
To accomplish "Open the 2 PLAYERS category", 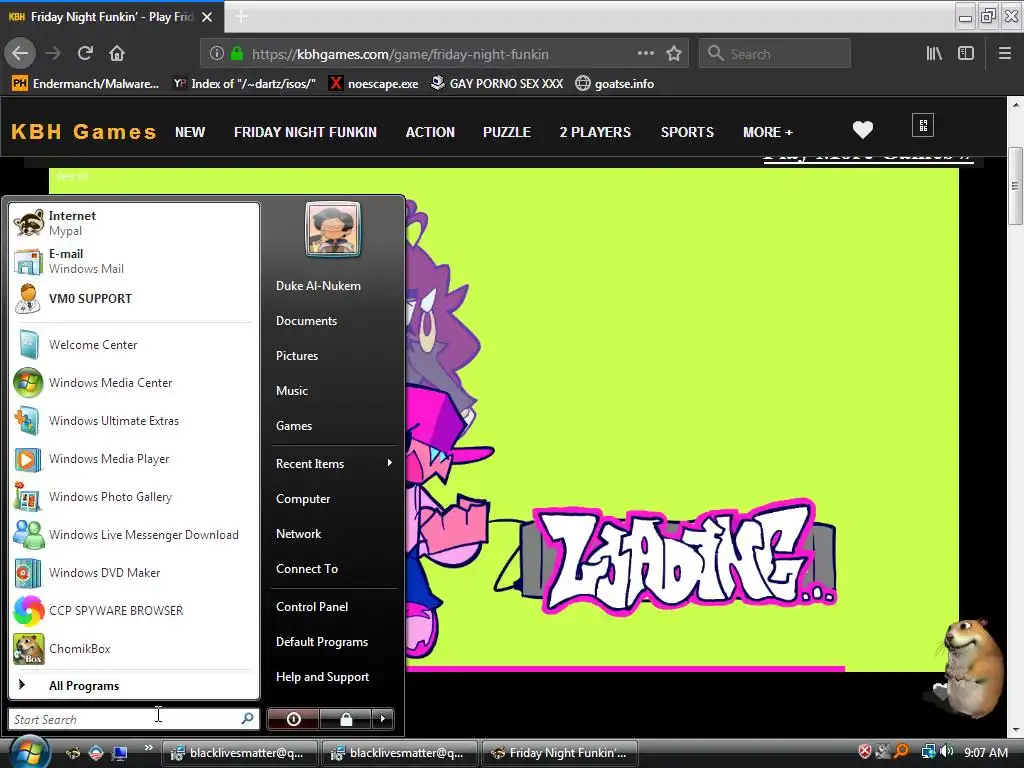I will coord(595,132).
